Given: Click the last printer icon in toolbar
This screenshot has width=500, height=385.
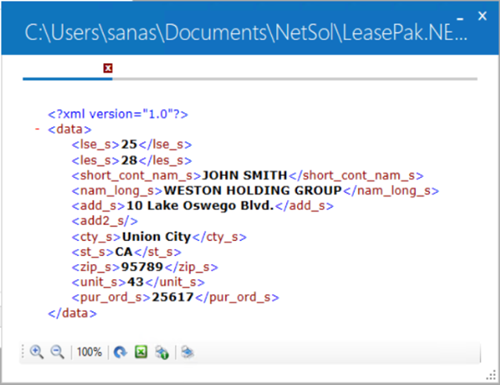Looking at the screenshot, I should tap(187, 352).
